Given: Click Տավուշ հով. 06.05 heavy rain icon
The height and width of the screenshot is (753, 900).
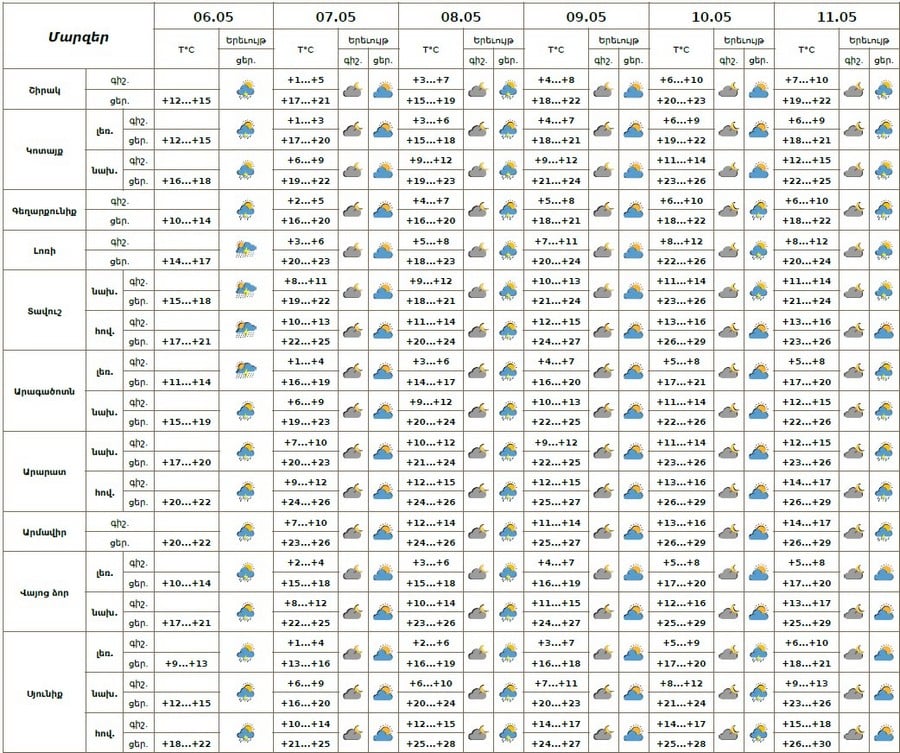Looking at the screenshot, I should click(x=246, y=331).
